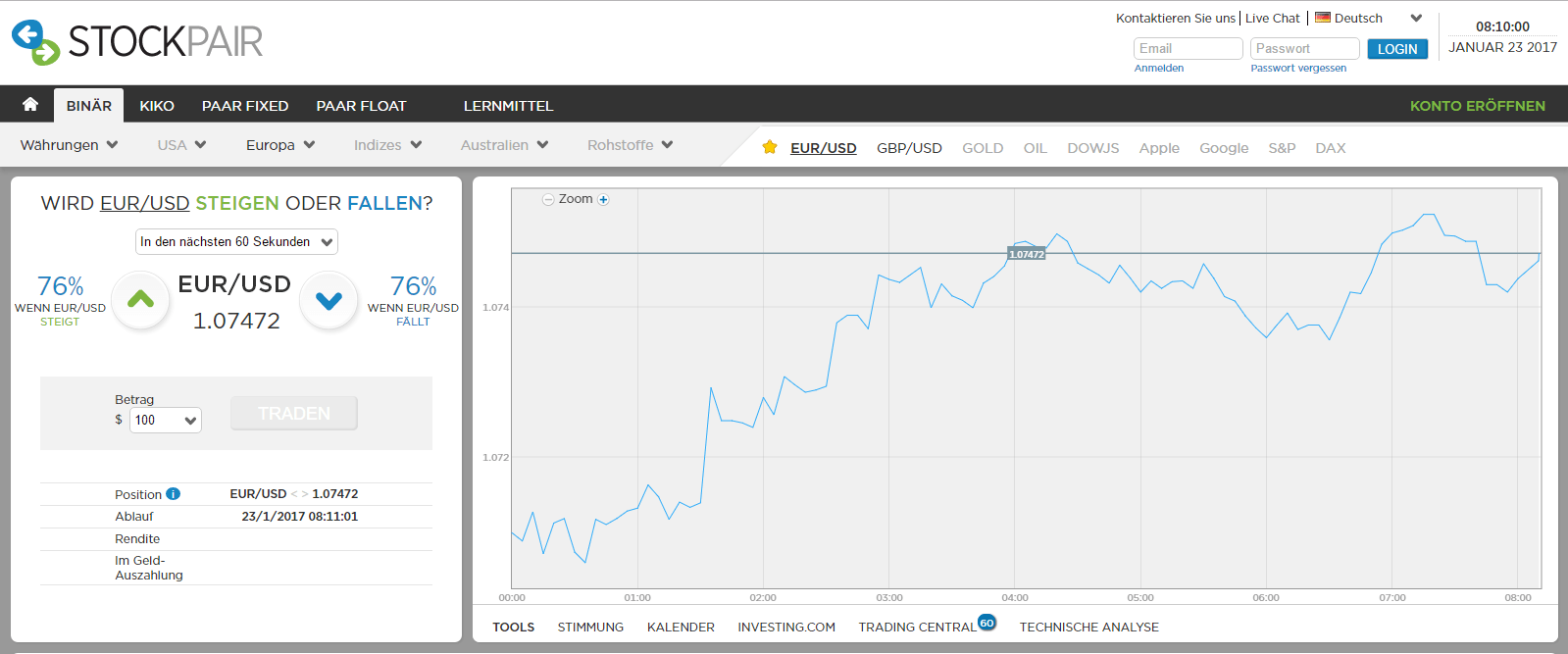Click the Email input field

click(x=1189, y=48)
